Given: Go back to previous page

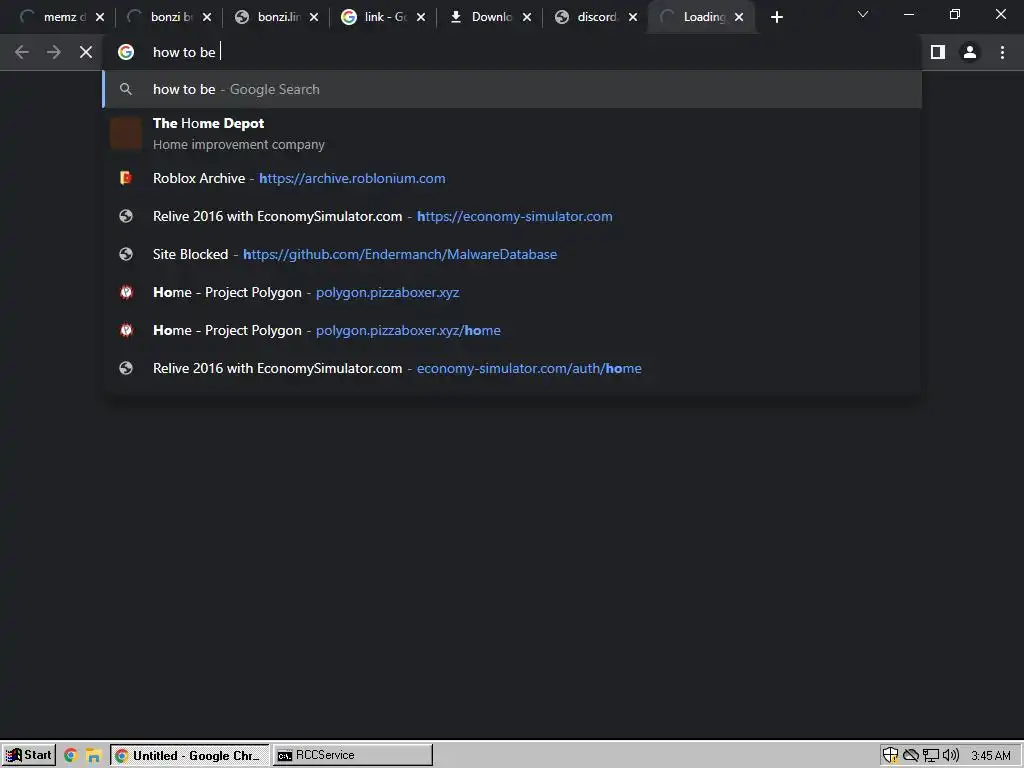Looking at the screenshot, I should (x=22, y=52).
